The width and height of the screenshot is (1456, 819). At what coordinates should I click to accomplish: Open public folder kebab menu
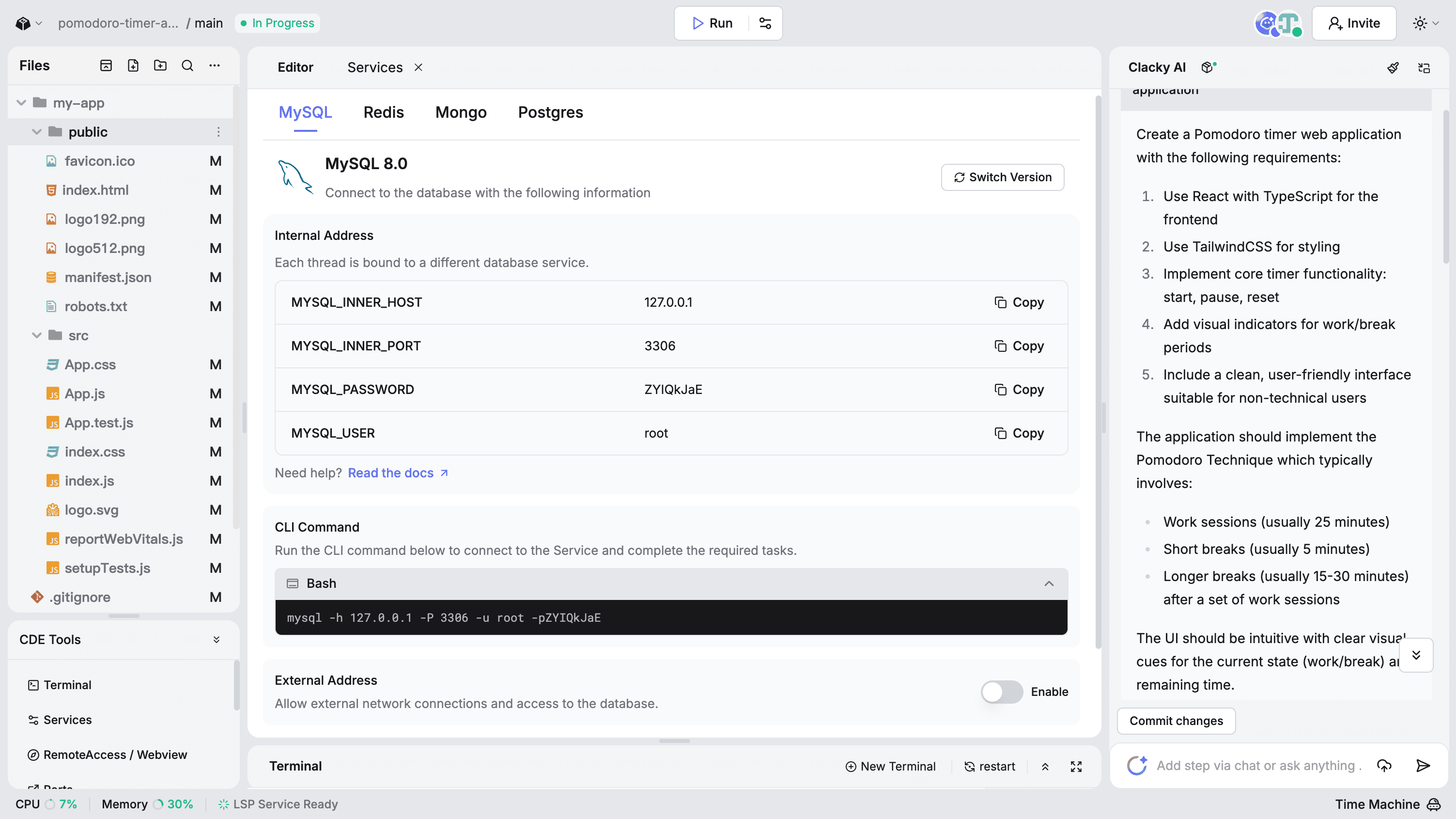point(218,132)
